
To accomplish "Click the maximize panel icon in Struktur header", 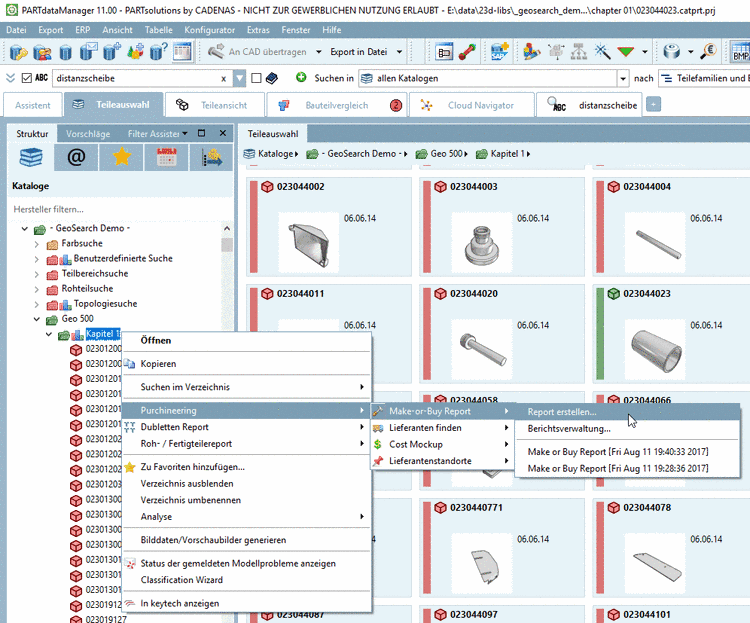I will (201, 134).
